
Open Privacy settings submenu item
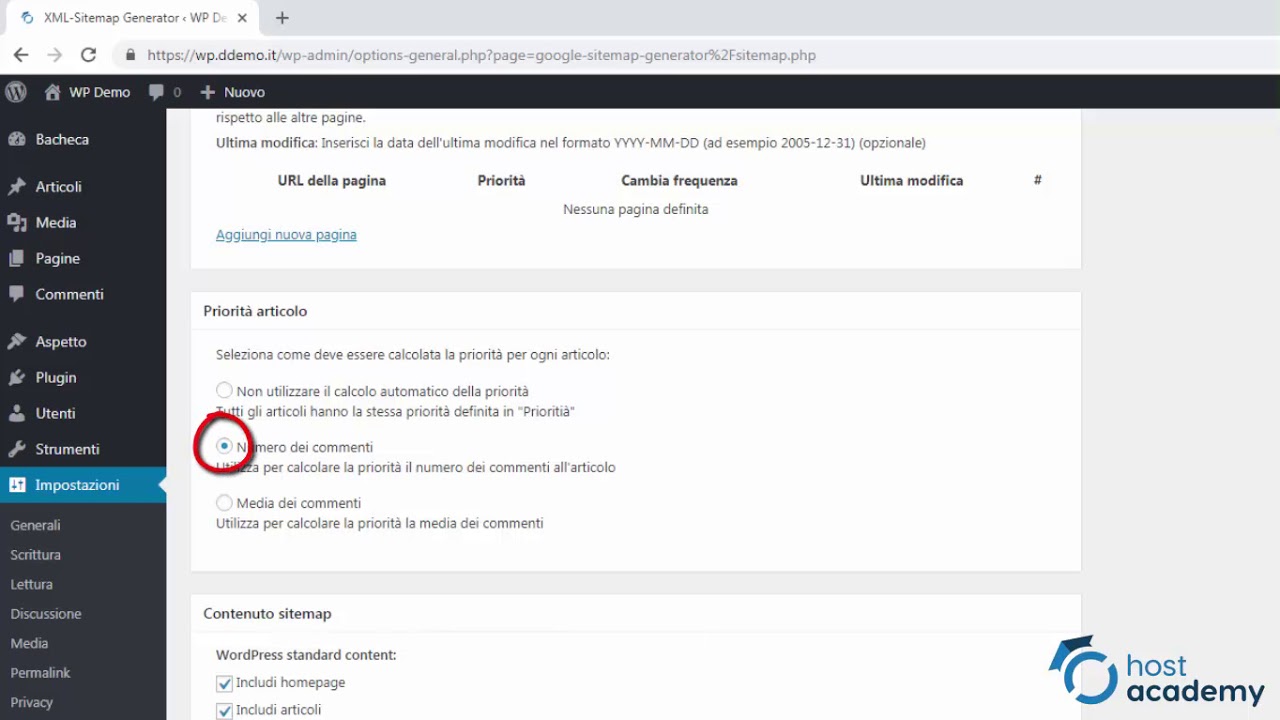pyautogui.click(x=31, y=702)
